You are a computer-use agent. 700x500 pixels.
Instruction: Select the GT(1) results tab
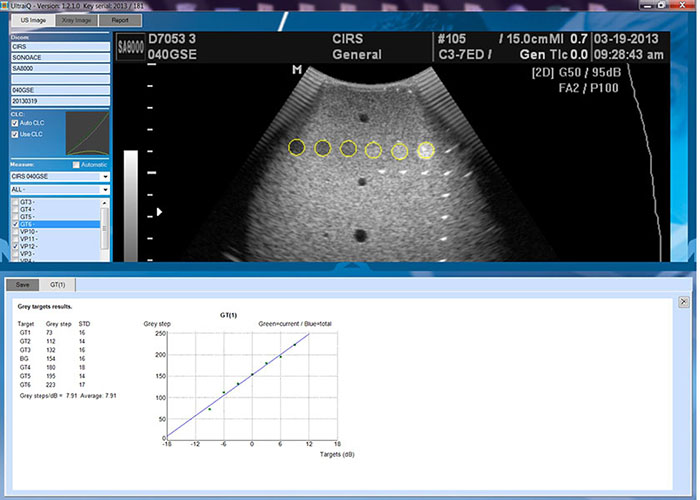(x=58, y=285)
